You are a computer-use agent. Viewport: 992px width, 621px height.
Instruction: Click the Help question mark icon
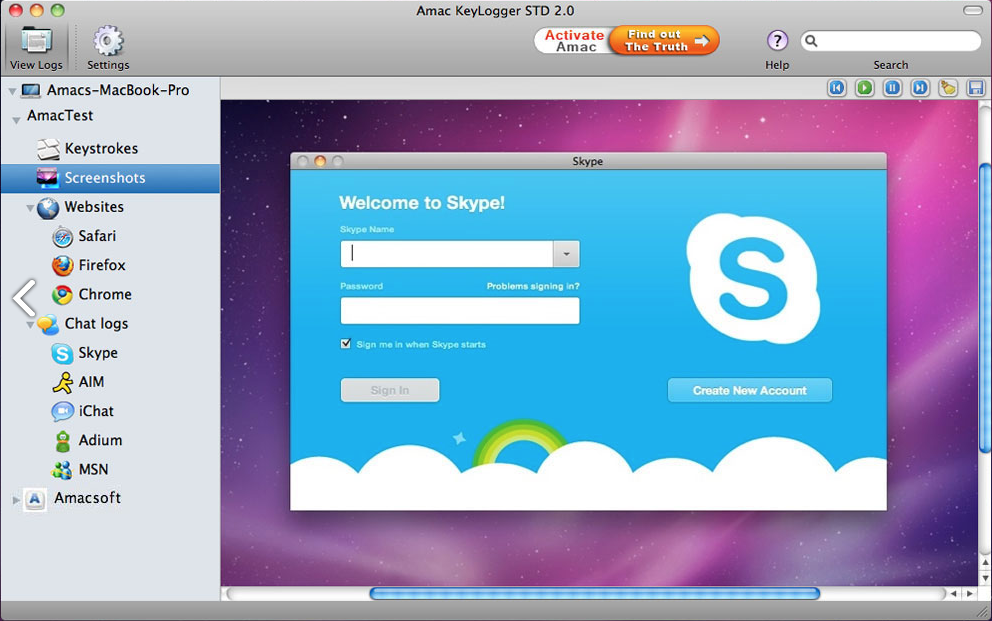tap(777, 41)
